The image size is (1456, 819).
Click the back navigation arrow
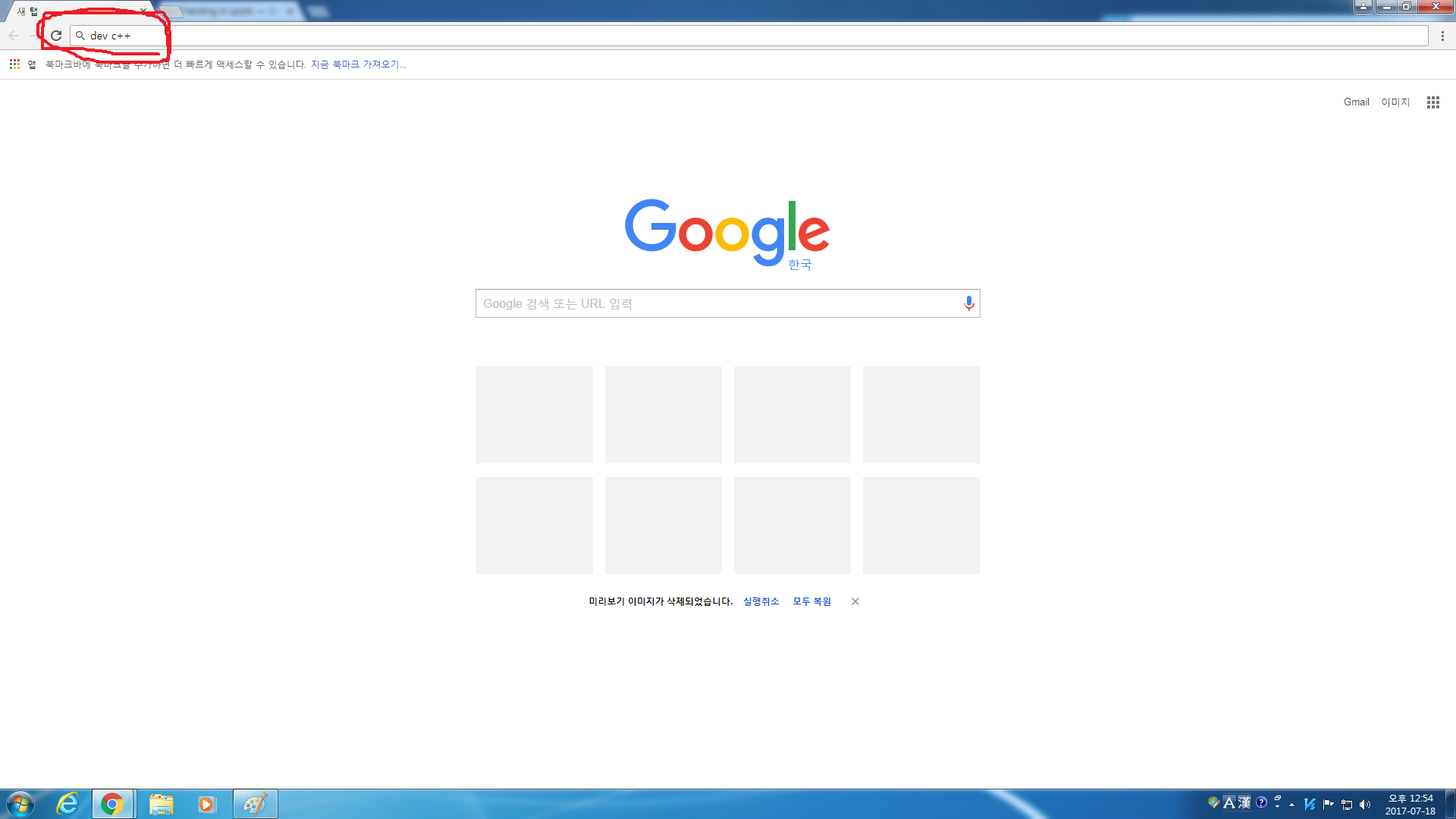[14, 36]
